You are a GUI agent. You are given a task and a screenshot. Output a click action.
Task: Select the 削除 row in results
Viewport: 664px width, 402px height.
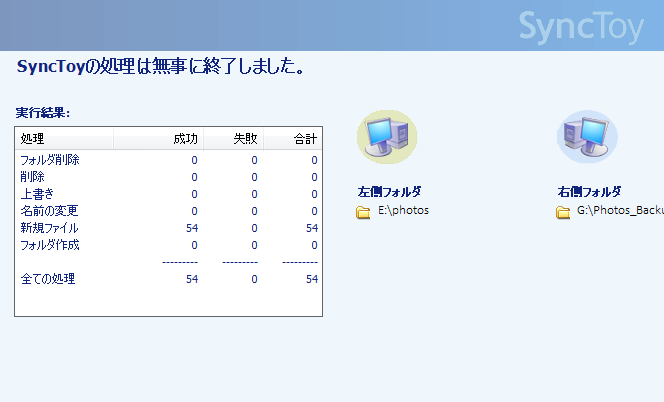click(x=169, y=177)
